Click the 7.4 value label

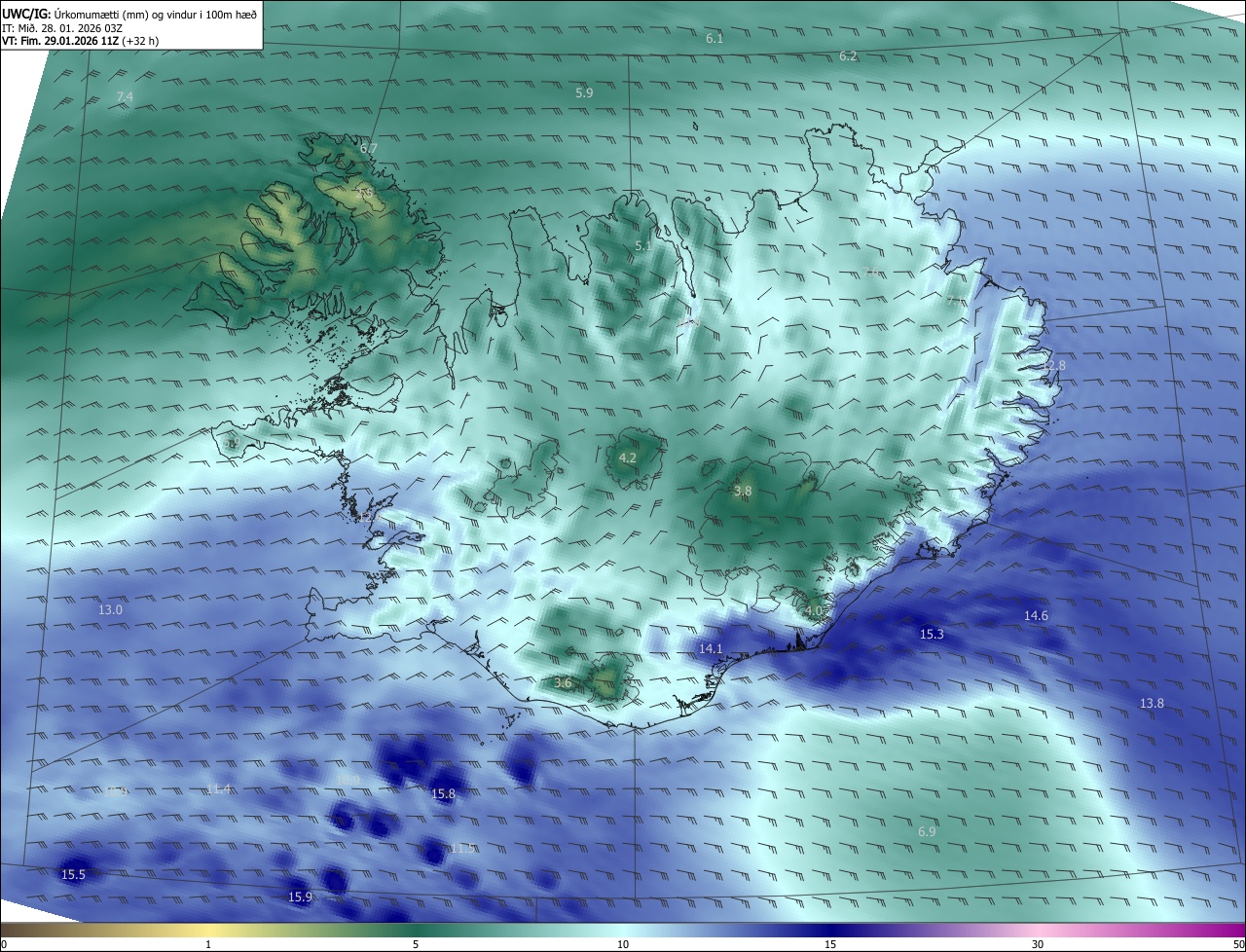click(x=125, y=96)
